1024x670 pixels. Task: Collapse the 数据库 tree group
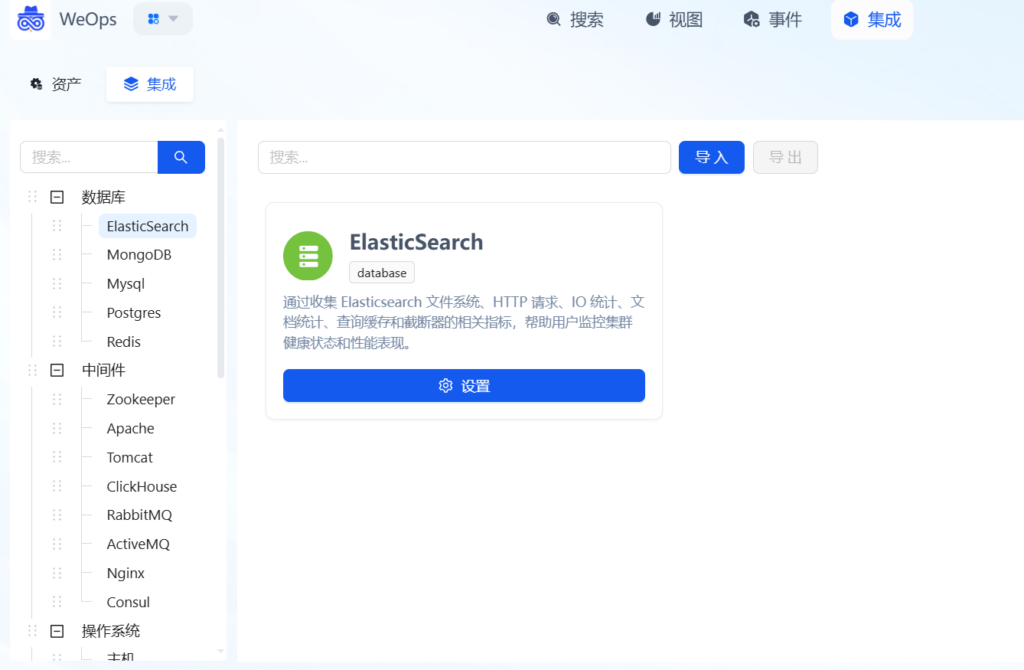click(57, 197)
